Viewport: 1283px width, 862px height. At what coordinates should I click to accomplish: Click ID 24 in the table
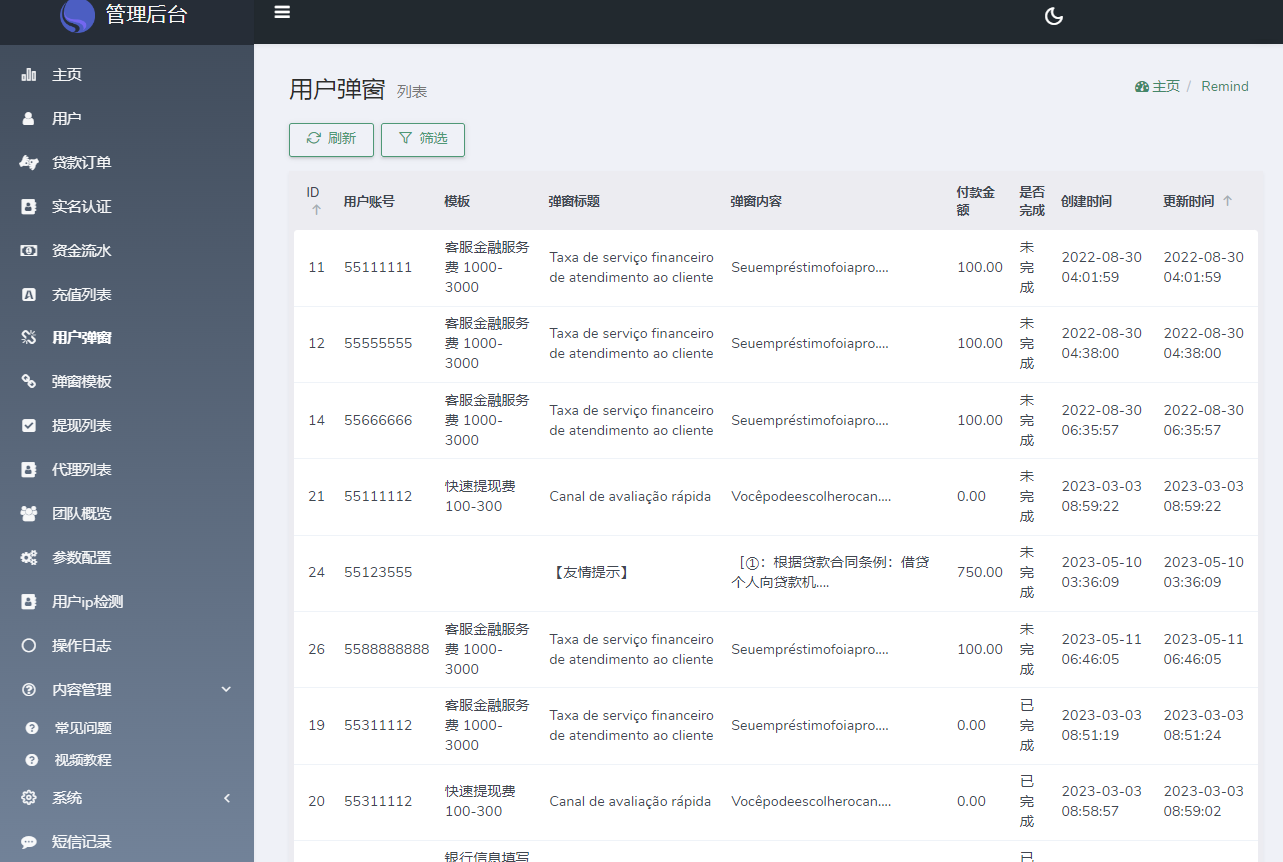click(317, 572)
